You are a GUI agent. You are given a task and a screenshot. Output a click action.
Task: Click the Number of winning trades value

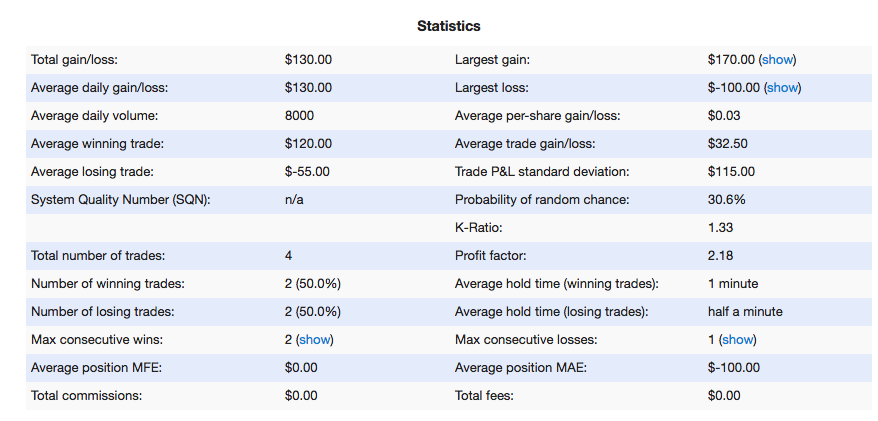click(312, 284)
